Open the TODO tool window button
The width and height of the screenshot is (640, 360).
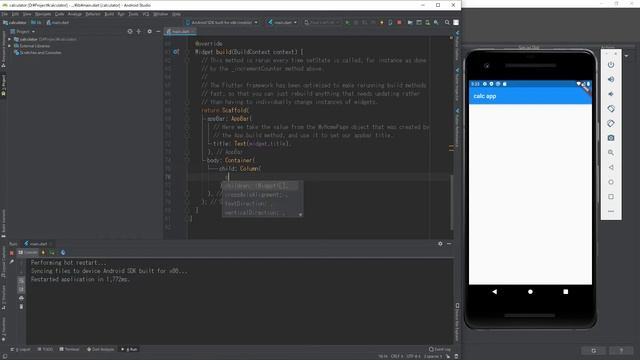[x=45, y=349]
